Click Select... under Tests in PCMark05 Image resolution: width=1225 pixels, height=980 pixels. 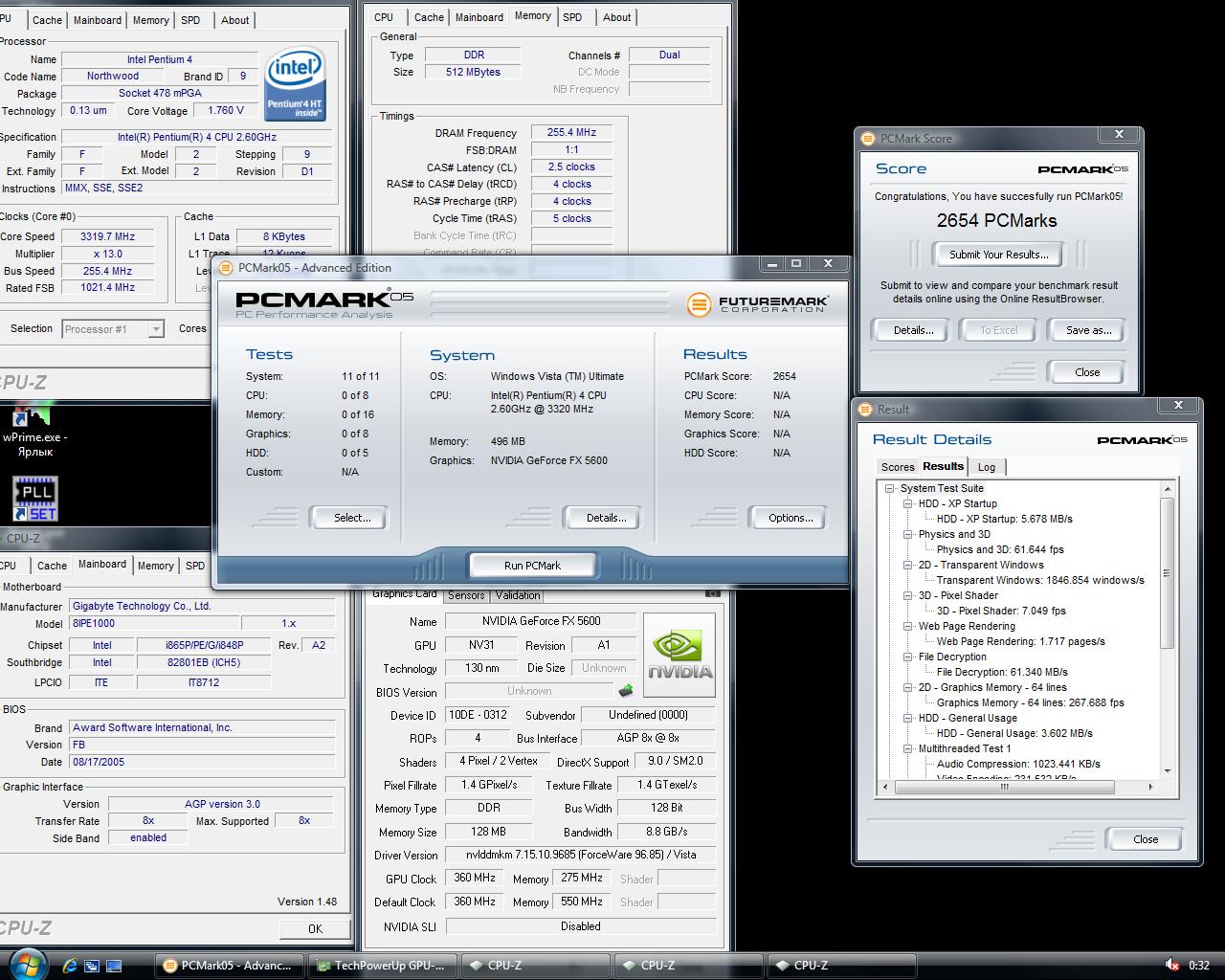click(x=351, y=518)
